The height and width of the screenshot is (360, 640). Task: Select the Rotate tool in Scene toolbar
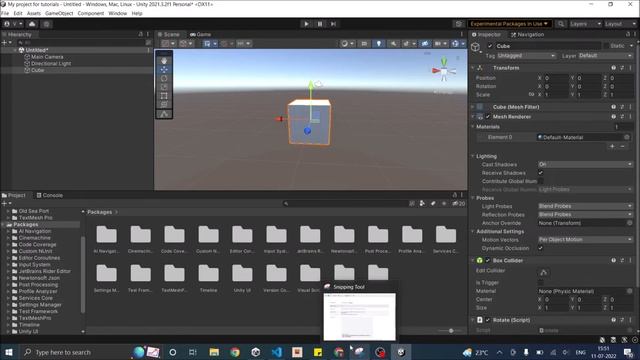(164, 78)
